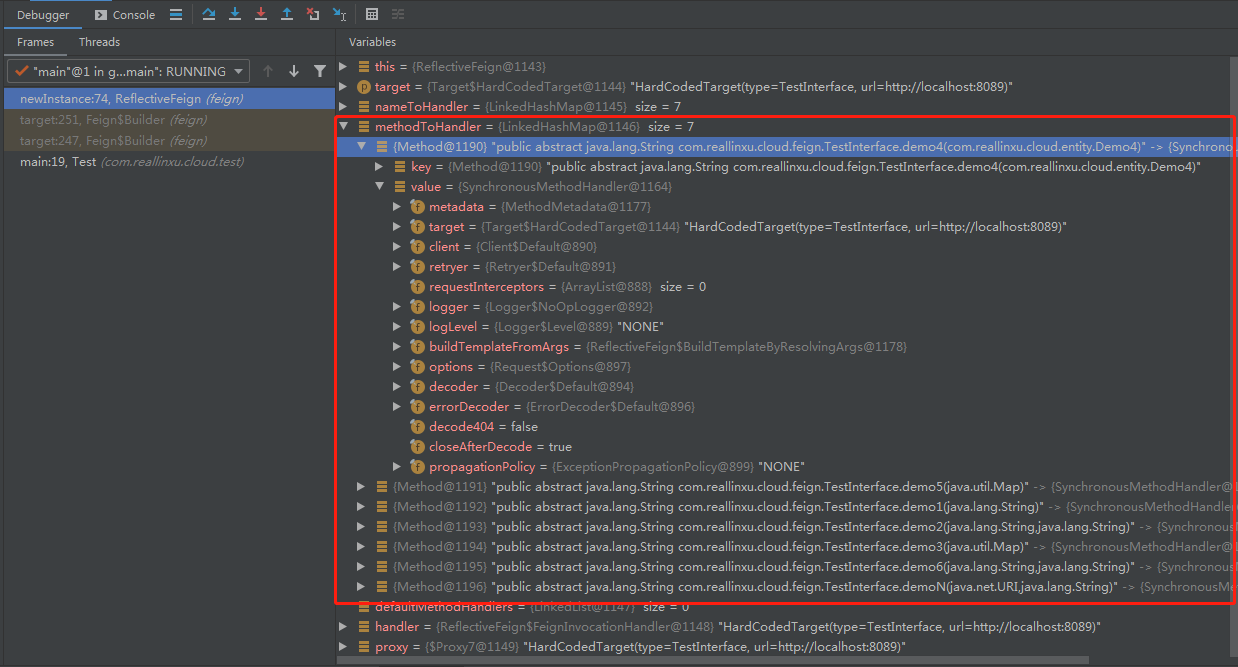Click field icon beside closeAfterDecode
Viewport: 1238px width, 667px height.
coord(418,447)
